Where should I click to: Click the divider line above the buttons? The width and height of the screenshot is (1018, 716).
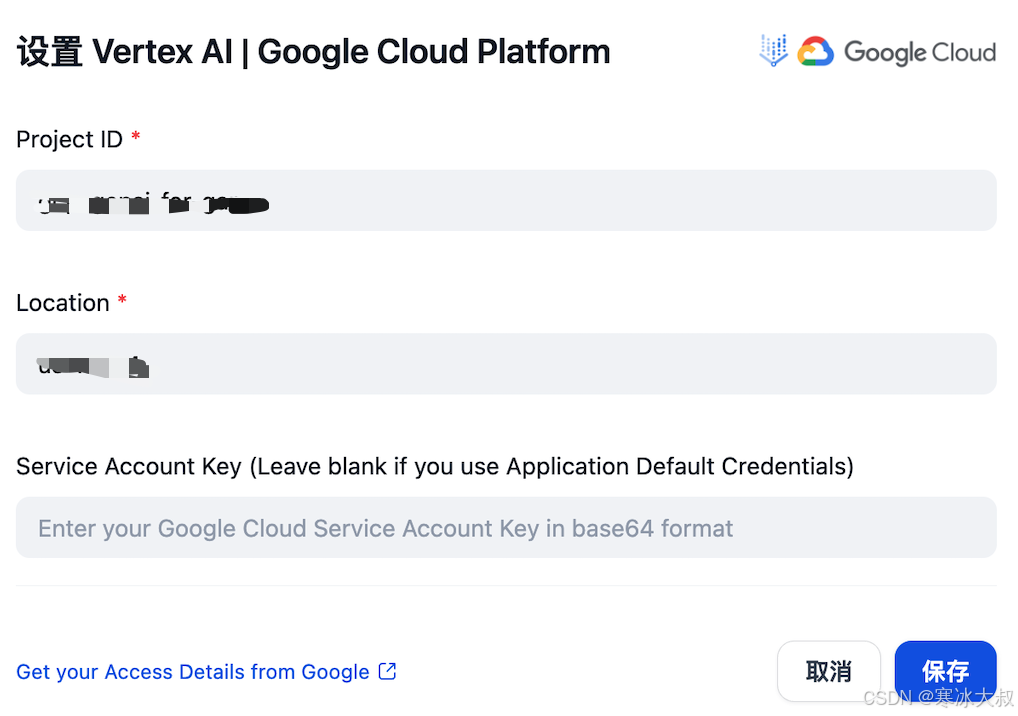pyautogui.click(x=506, y=586)
